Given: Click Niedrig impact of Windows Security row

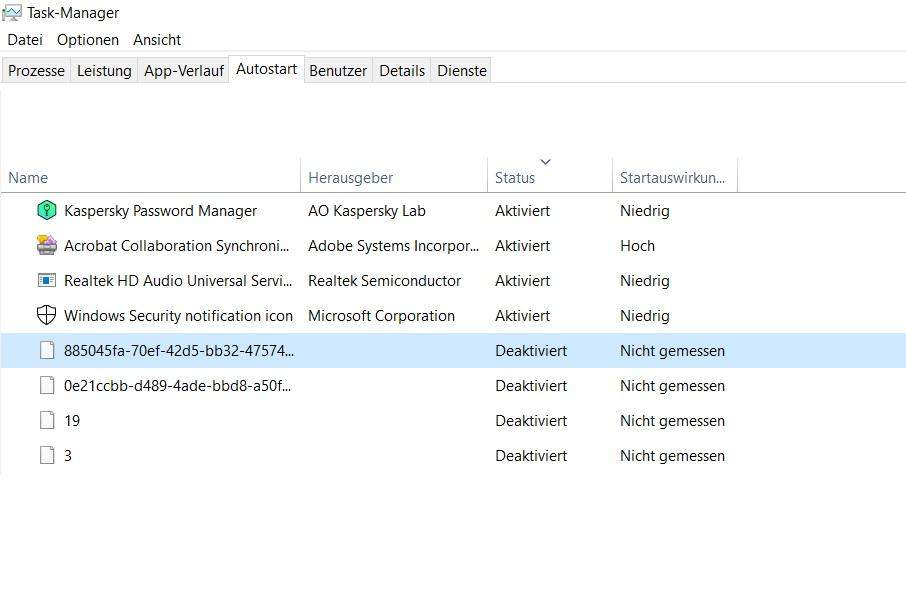Looking at the screenshot, I should tap(644, 316).
